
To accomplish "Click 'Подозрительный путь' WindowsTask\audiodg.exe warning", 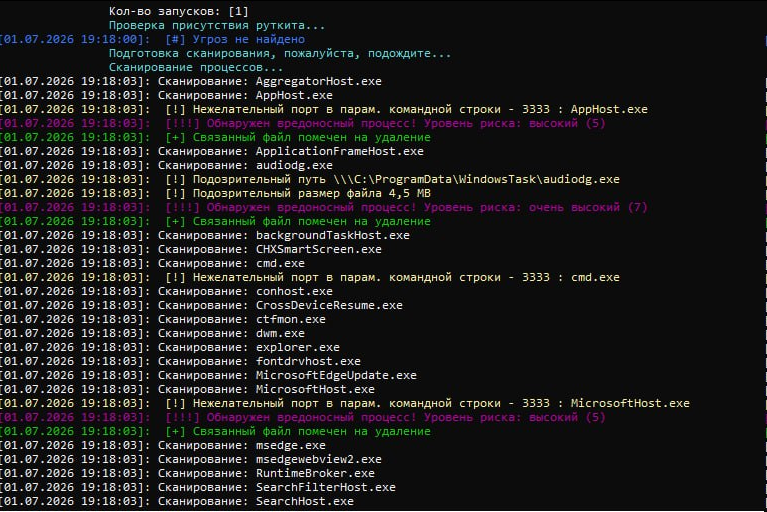I will (310, 179).
